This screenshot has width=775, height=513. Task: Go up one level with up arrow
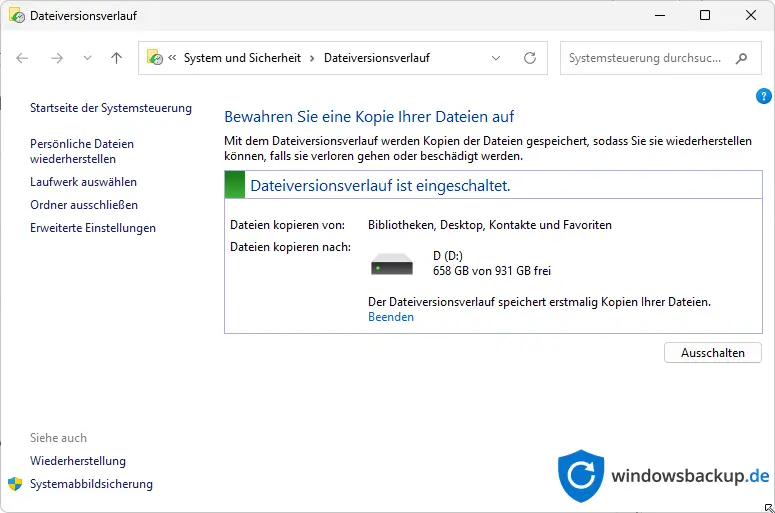(116, 58)
